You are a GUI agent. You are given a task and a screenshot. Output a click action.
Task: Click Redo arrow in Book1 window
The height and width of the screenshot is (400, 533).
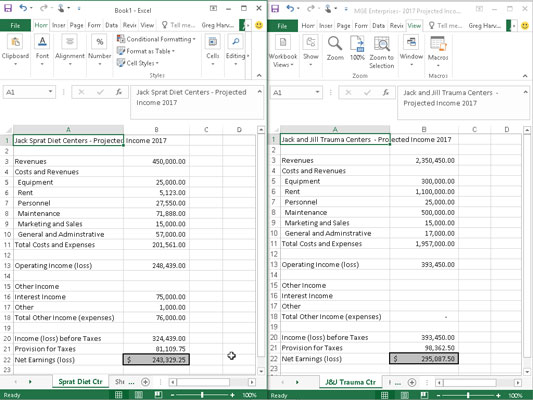coord(43,8)
